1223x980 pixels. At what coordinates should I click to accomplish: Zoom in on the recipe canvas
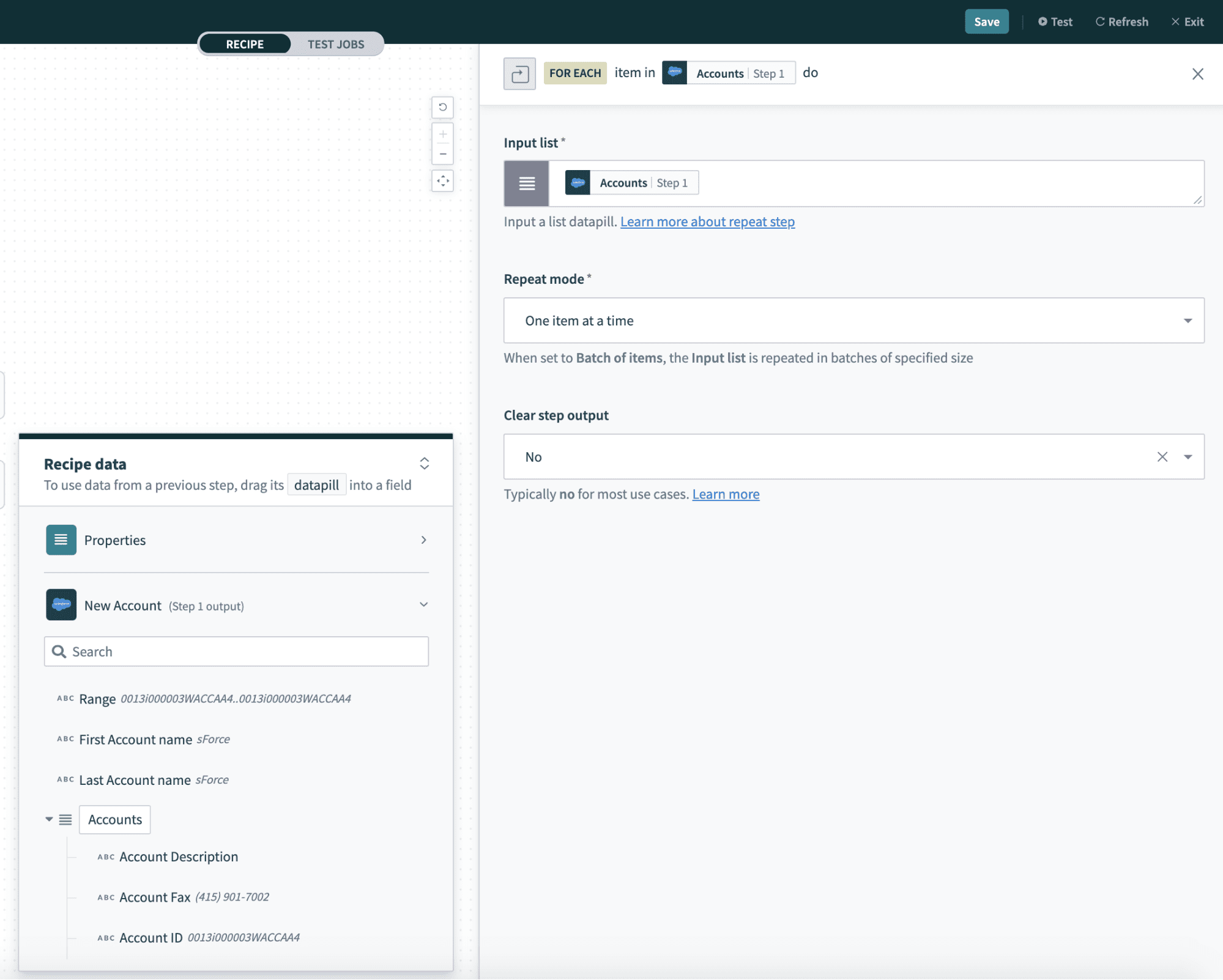(x=442, y=134)
